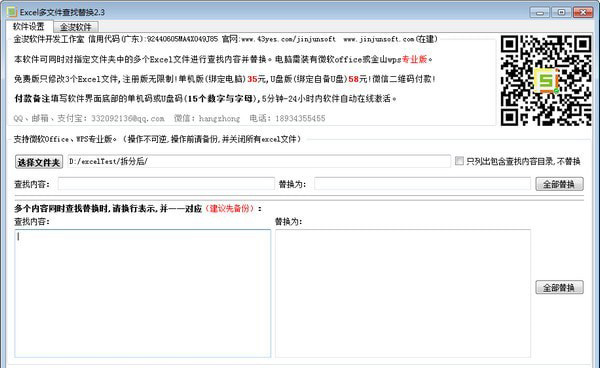The height and width of the screenshot is (368, 600).
Task: Click the email text 332092136@qq.com
Action: 128,119
